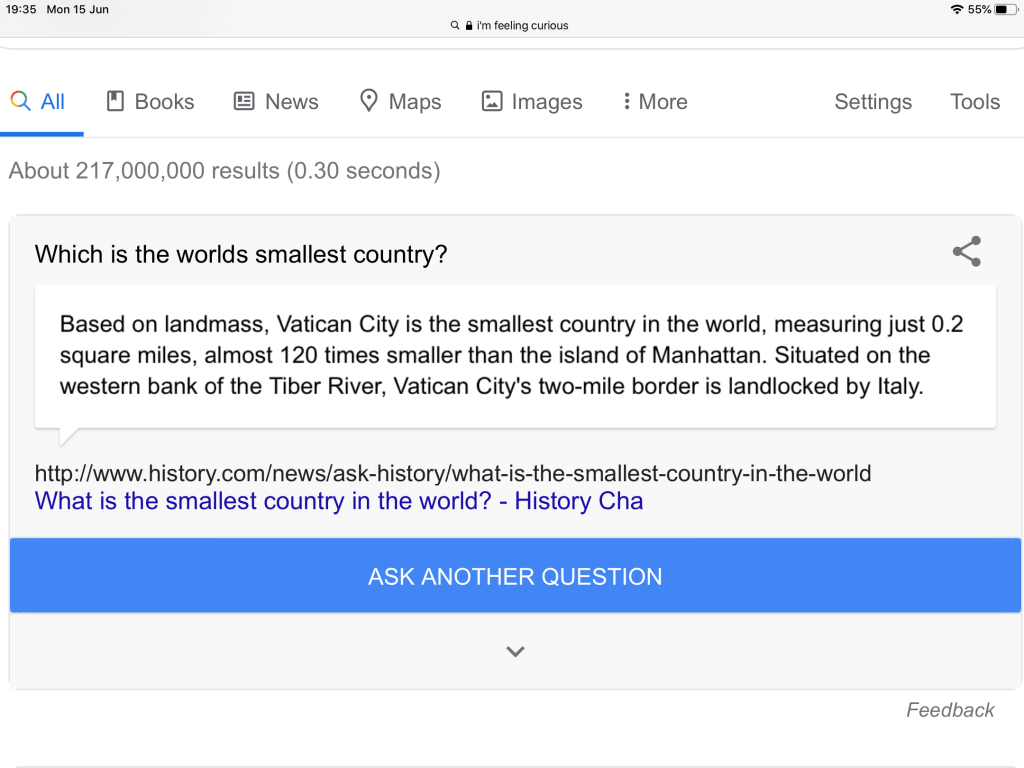Tap the Wi-Fi icon in the status bar
This screenshot has width=1024, height=768.
(957, 9)
